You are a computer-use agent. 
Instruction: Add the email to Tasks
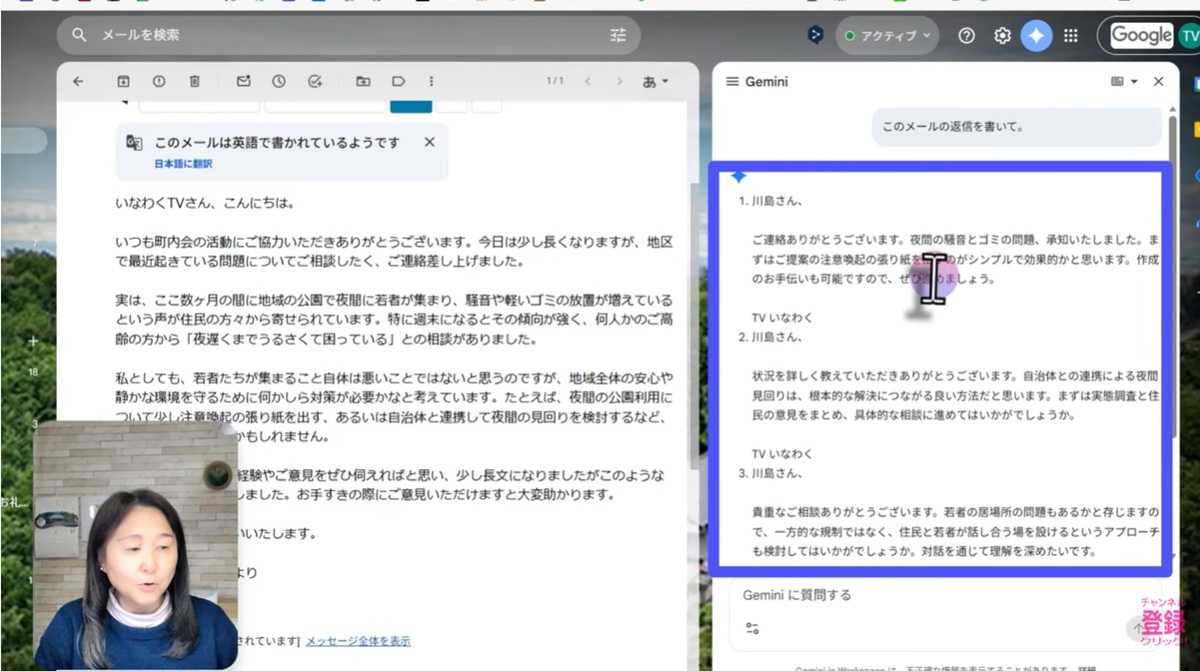[x=315, y=82]
